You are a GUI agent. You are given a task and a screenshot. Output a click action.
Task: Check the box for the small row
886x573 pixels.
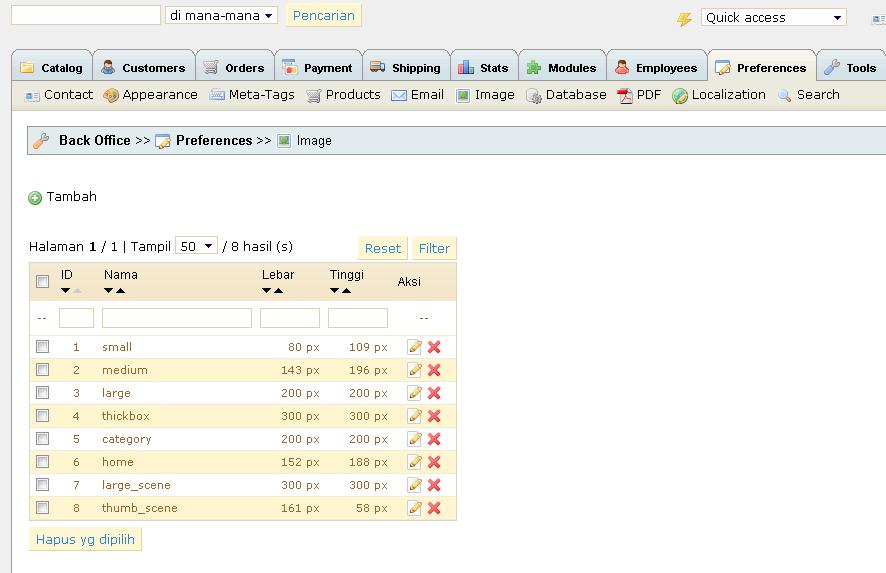[x=42, y=346]
